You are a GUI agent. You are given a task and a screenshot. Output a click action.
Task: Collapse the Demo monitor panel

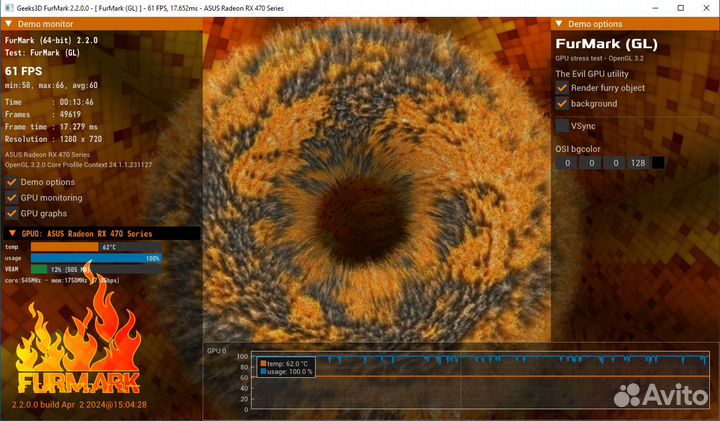[9, 22]
